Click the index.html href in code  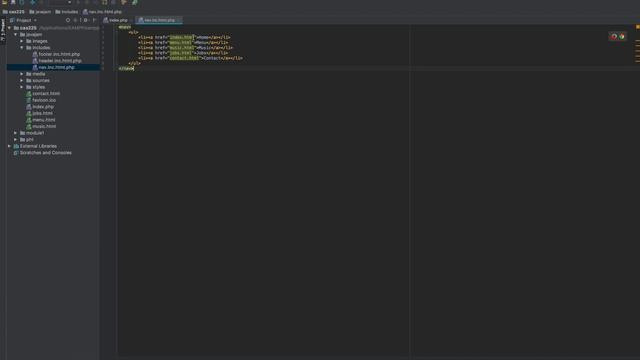click(181, 37)
